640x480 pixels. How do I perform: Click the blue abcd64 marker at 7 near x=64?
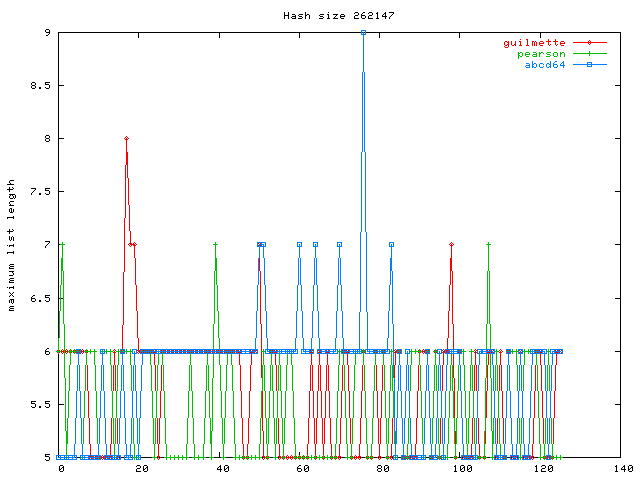click(315, 244)
